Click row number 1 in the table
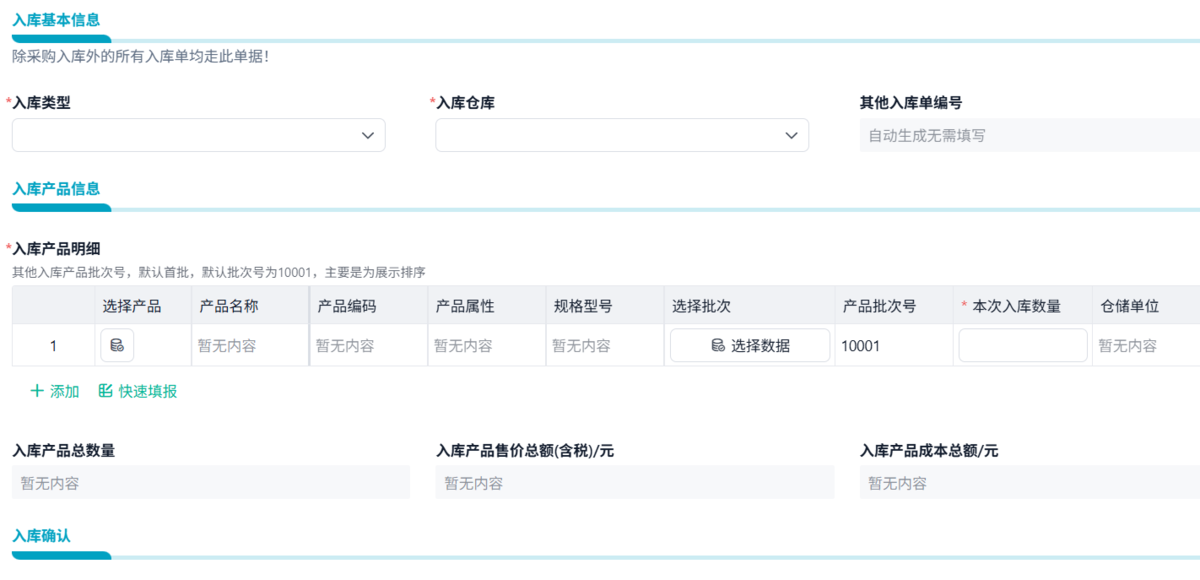This screenshot has width=1200, height=580. pyautogui.click(x=53, y=346)
